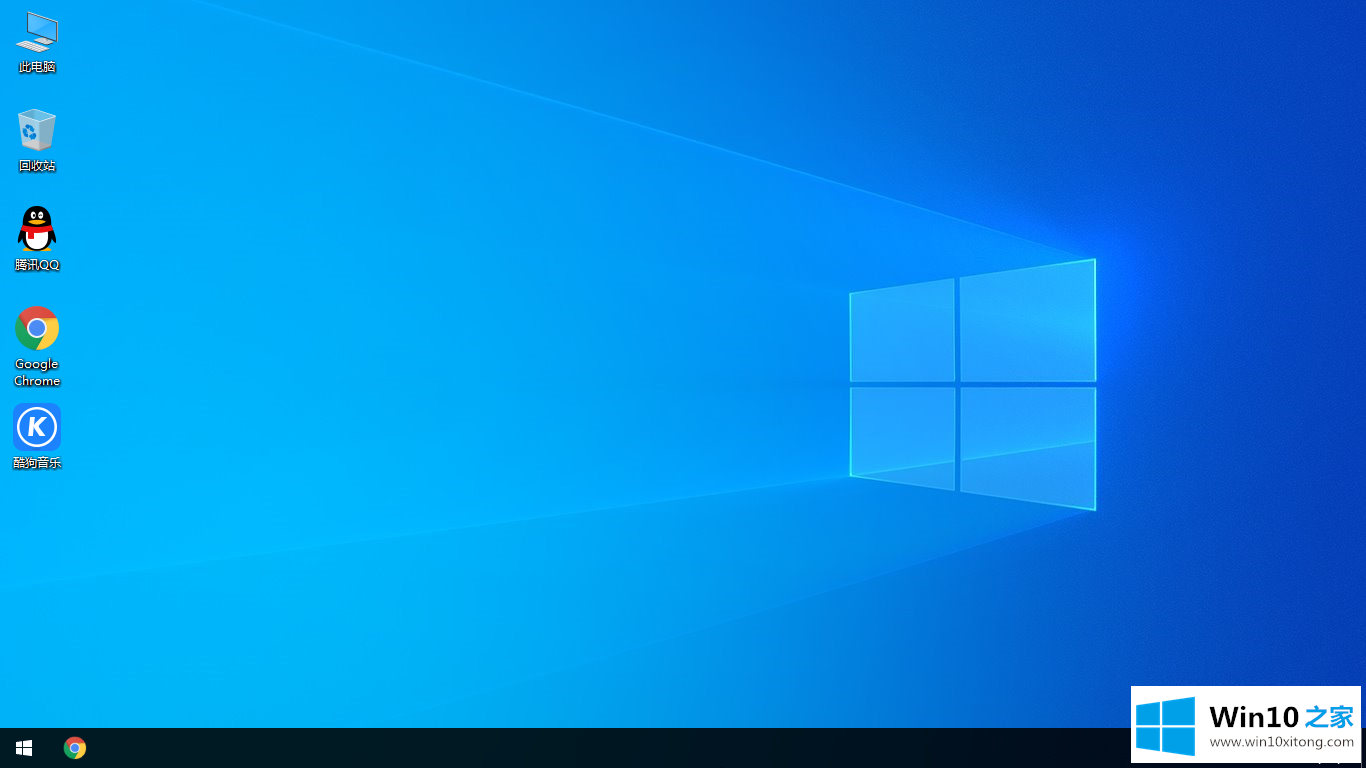1366x768 pixels.
Task: Open the Windows Start menu button
Action: (x=24, y=748)
